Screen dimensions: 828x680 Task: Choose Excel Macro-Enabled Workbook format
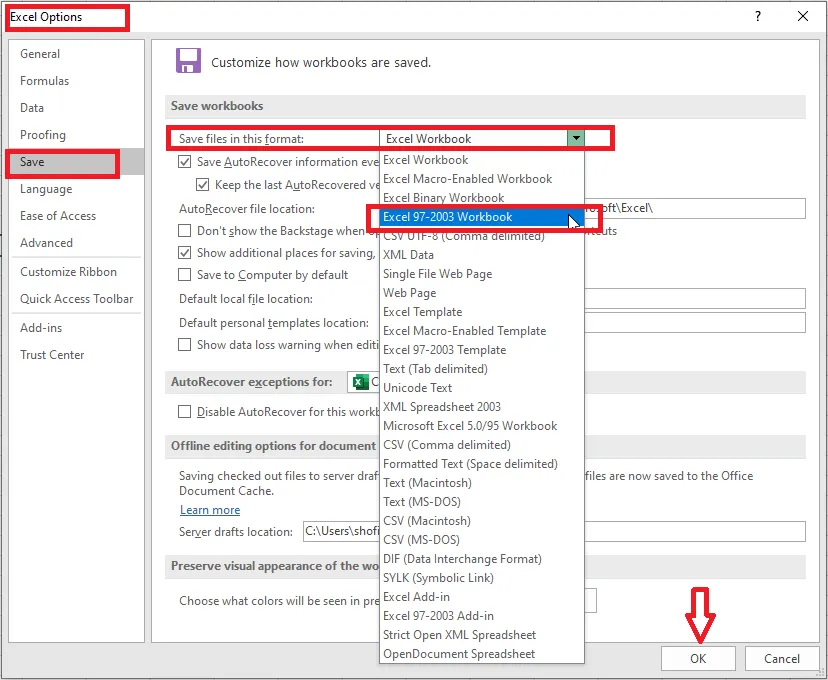[x=482, y=179]
